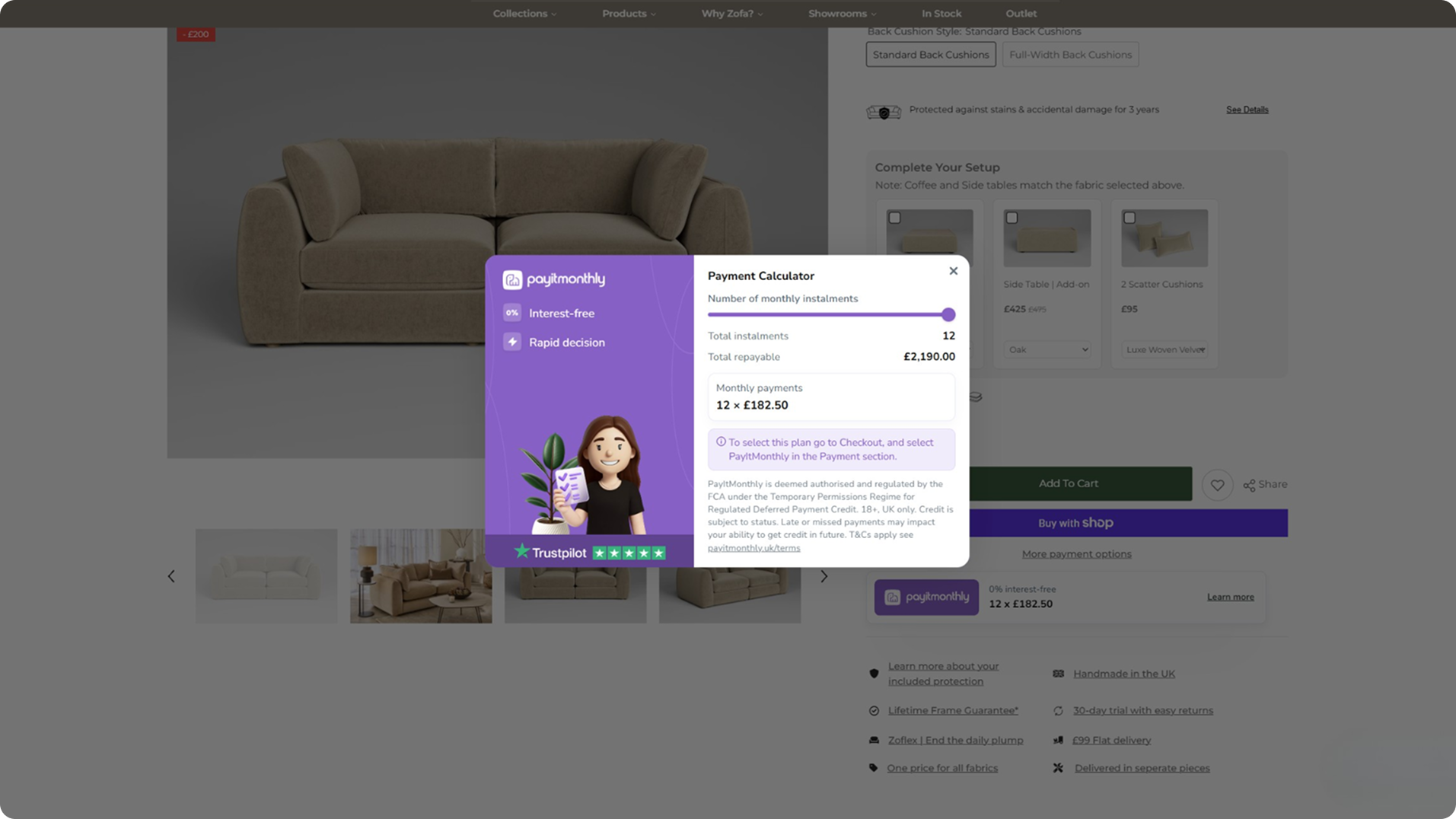Open £99 Flat delivery link
Image resolution: width=1456 pixels, height=819 pixels.
1111,741
